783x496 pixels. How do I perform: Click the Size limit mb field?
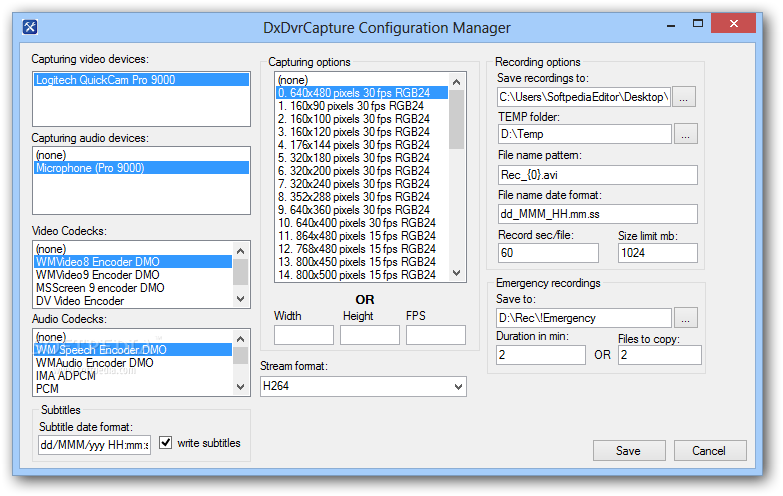(658, 253)
